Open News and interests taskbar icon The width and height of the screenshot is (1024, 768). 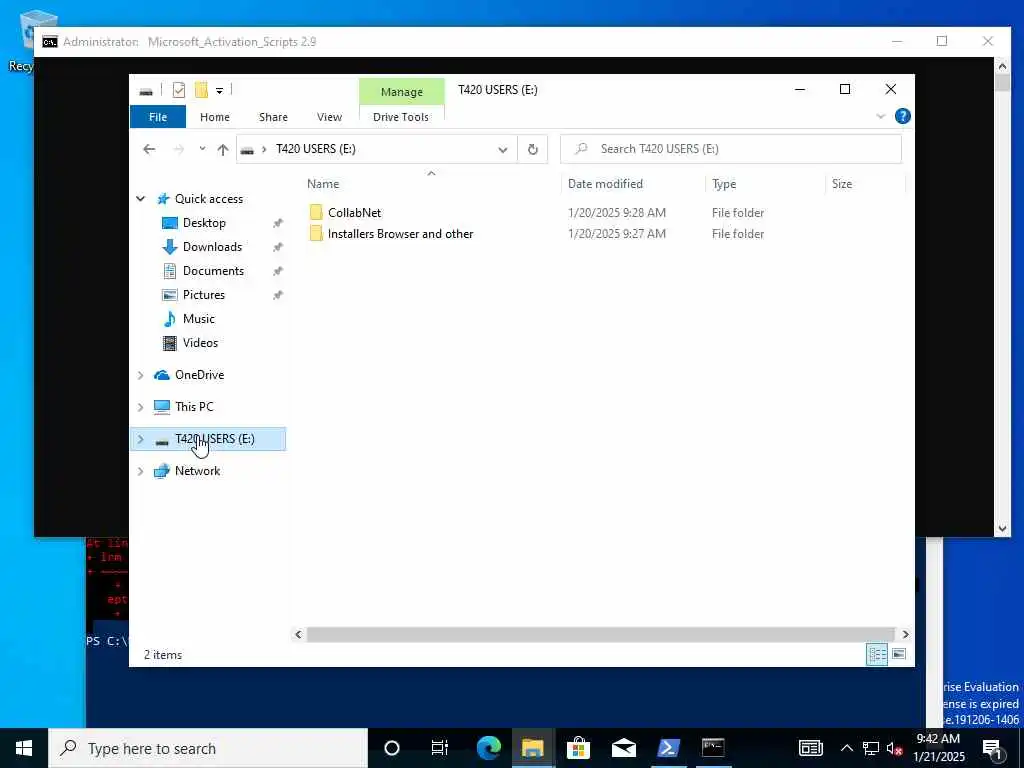[x=810, y=748]
